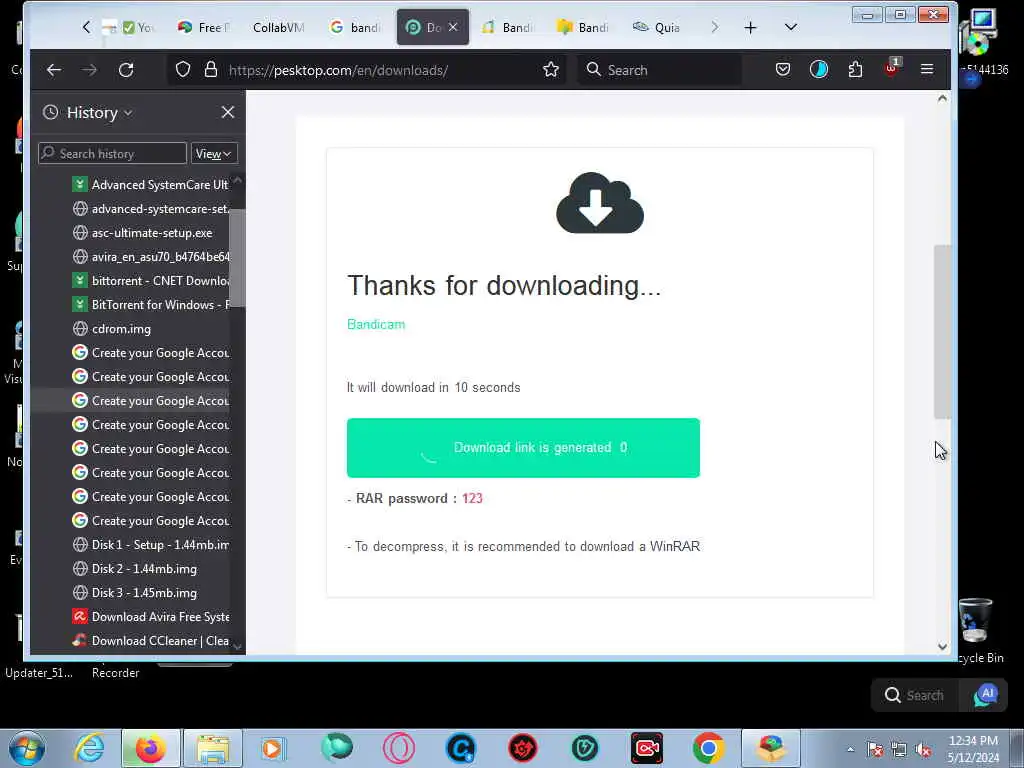The image size is (1024, 768).
Task: Launch Internet Explorer from taskbar
Action: [89, 748]
